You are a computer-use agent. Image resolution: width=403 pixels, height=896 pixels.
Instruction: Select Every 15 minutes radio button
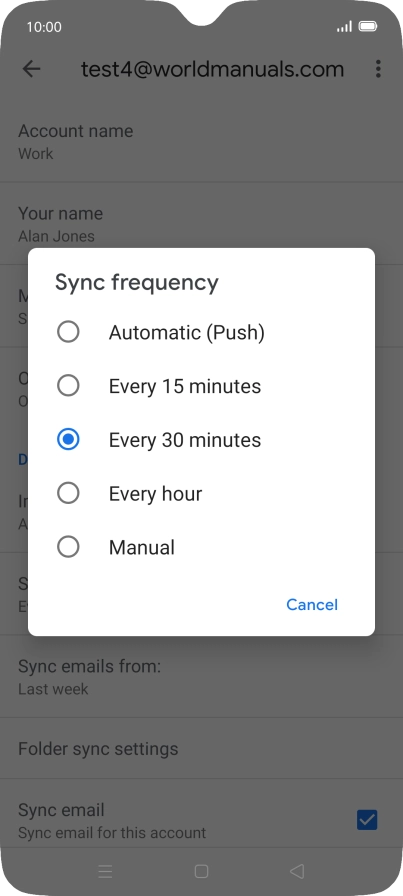pos(68,386)
